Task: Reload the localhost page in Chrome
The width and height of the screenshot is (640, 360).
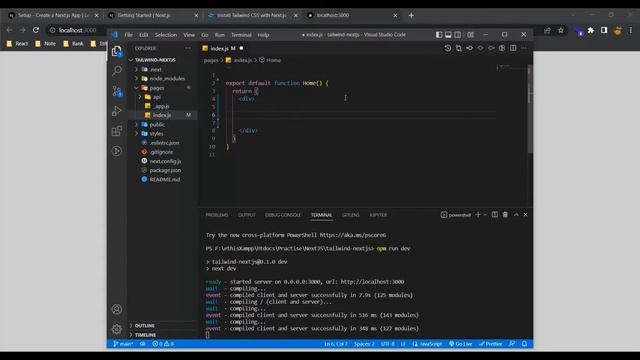Action: click(36, 30)
